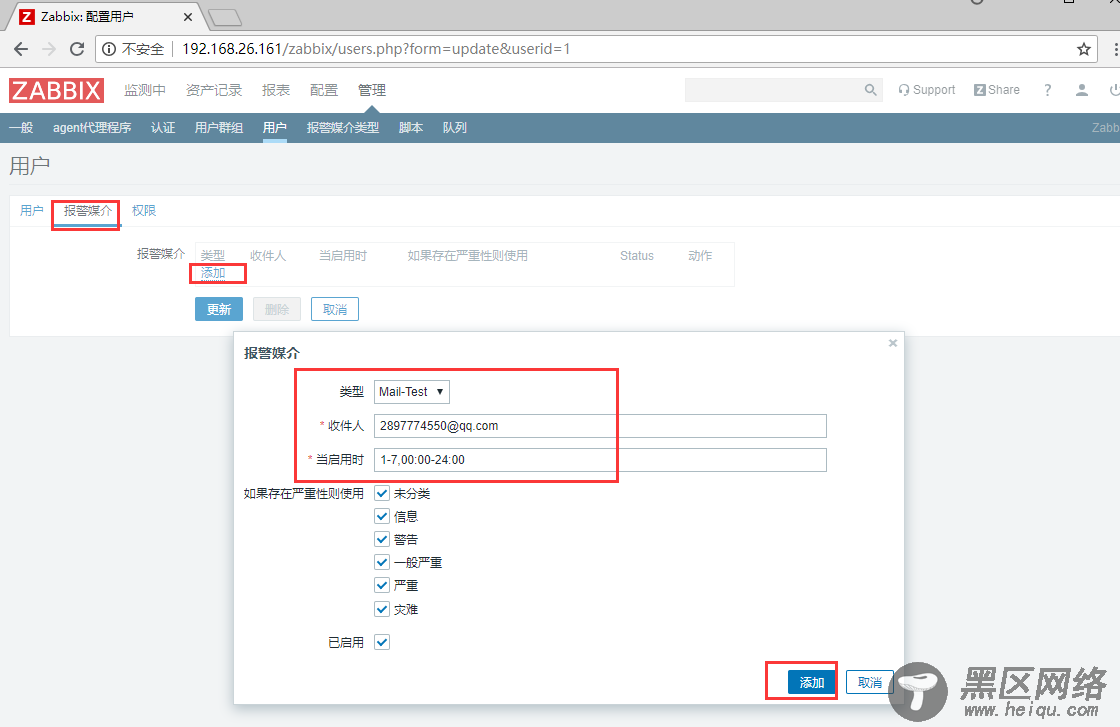Screen dimensions: 1120x727
Task: Toggle the 已启用 checkbox
Action: pyautogui.click(x=382, y=642)
